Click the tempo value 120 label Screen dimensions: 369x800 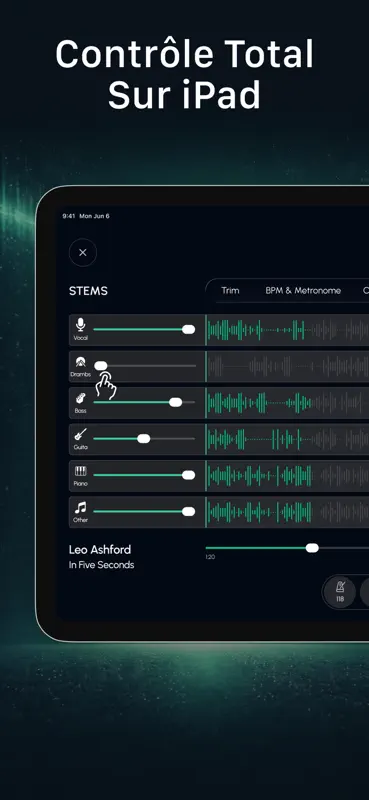210,557
